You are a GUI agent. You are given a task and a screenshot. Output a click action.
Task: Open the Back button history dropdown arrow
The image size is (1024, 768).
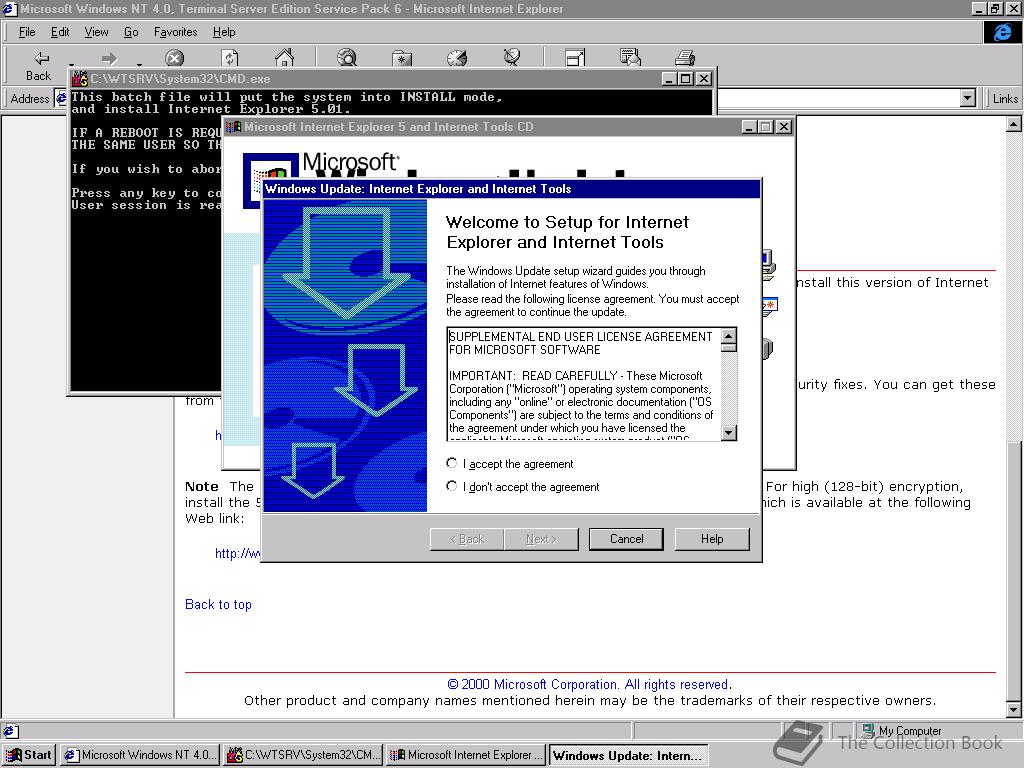[71, 63]
